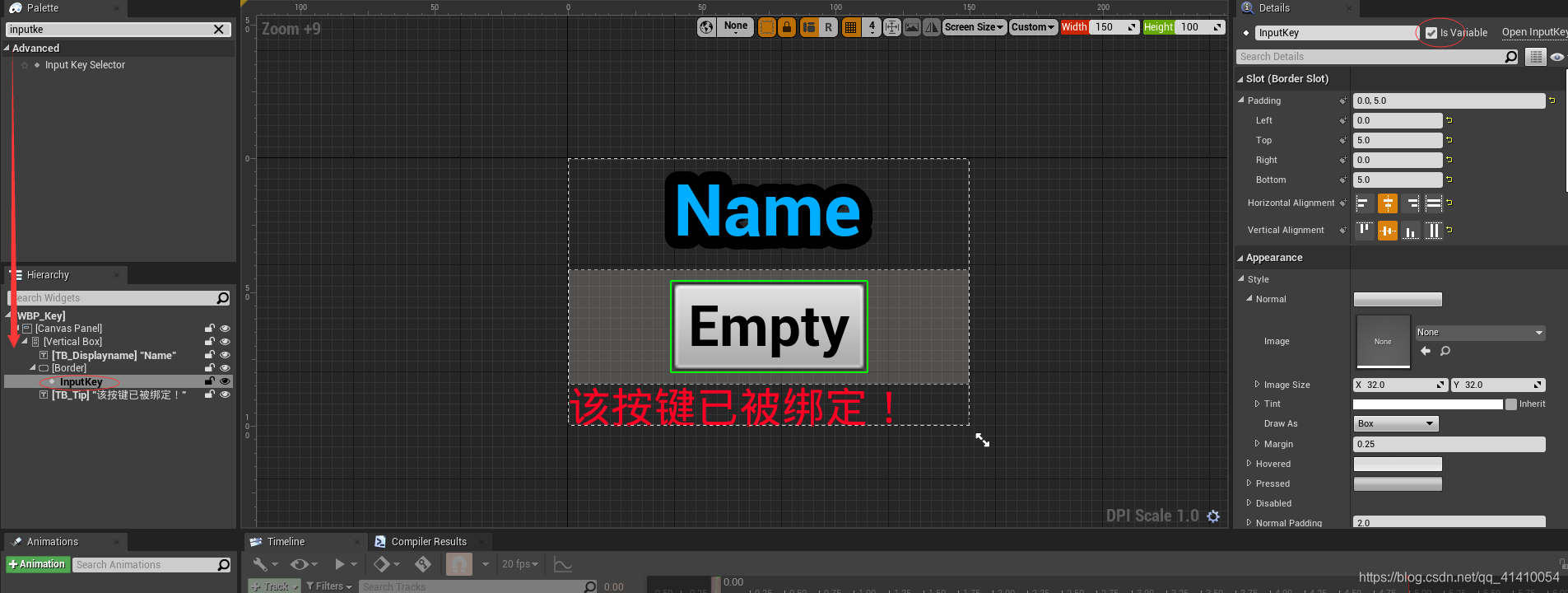The image size is (1568, 593).
Task: Open the None culture dropdown in the toolbar
Action: 736,27
